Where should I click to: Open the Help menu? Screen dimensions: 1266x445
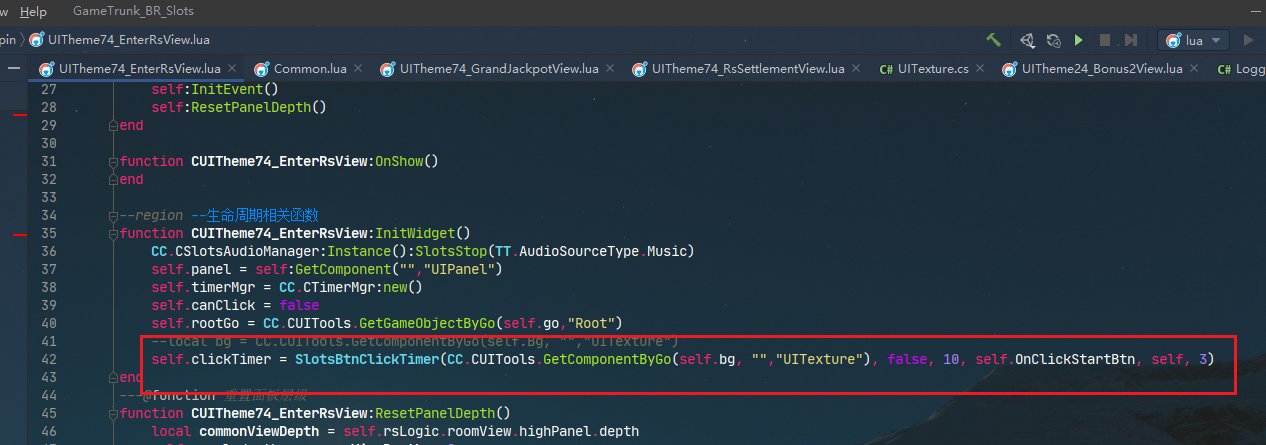pos(33,11)
